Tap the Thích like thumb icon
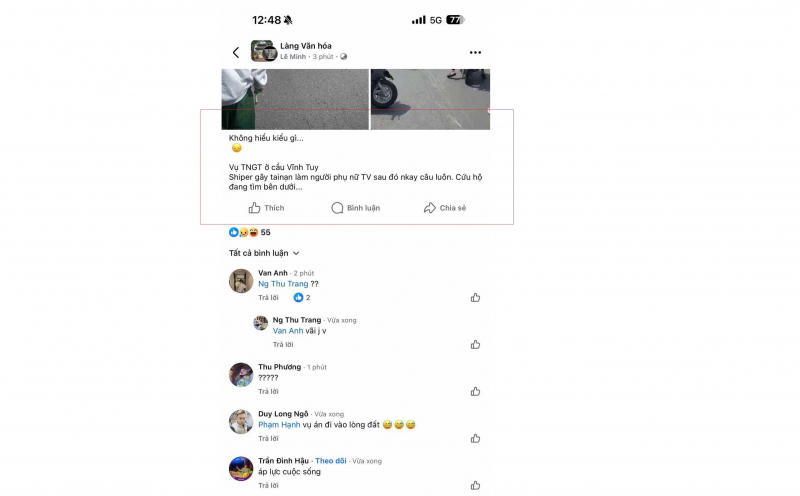Viewport: 800px width, 496px height. coord(254,208)
